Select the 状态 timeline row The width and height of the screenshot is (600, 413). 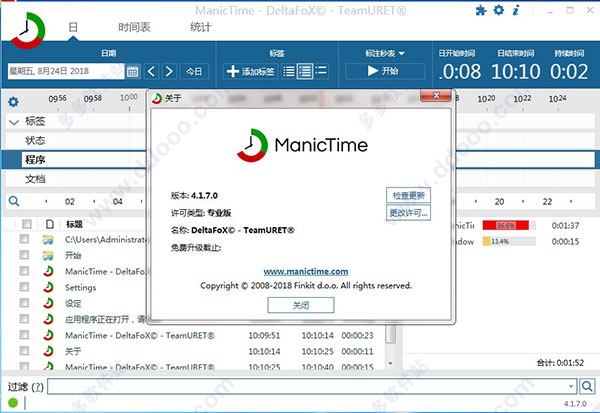(35, 140)
